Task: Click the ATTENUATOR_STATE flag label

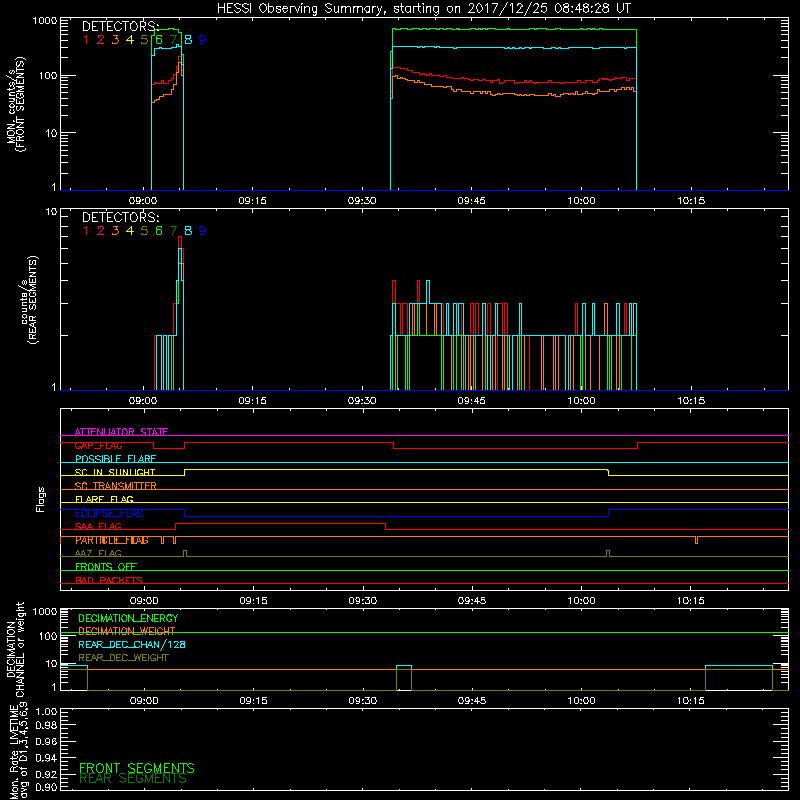Action: pyautogui.click(x=121, y=432)
